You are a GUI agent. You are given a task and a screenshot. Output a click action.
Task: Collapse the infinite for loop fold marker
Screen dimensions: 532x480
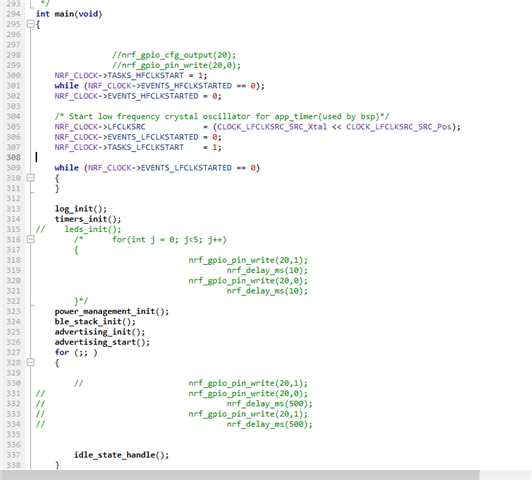[x=31, y=362]
